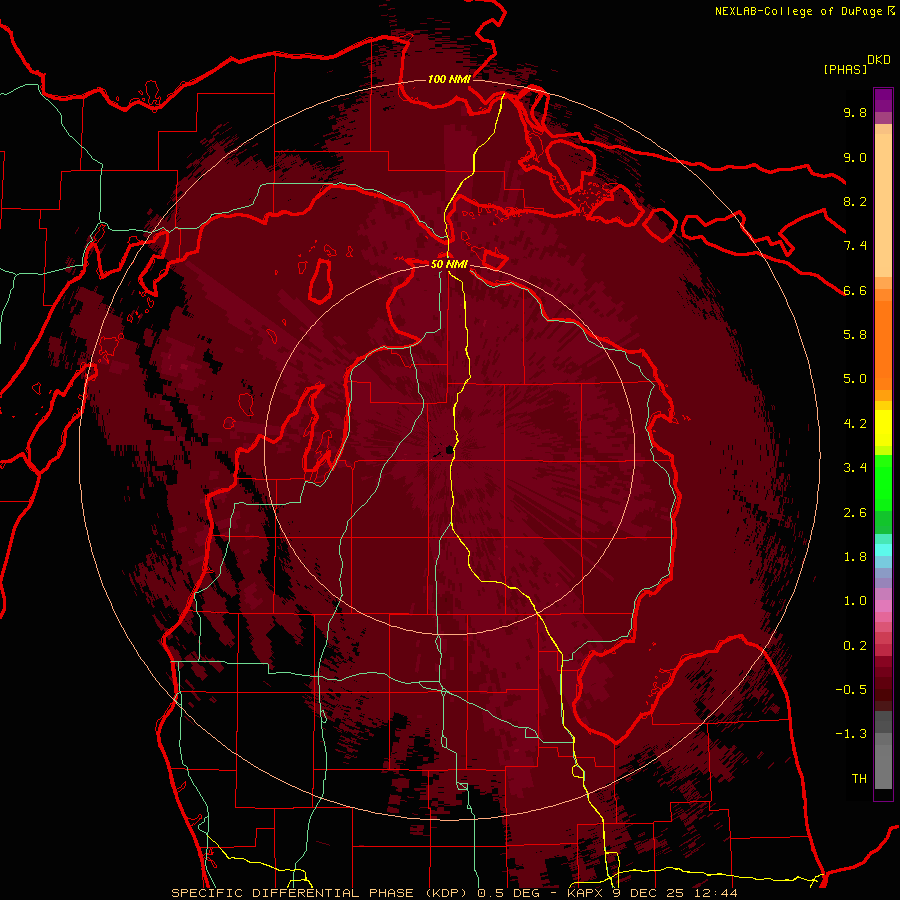The image size is (900, 900).
Task: Click the 1.0 legend value
Action: pyautogui.click(x=855, y=601)
